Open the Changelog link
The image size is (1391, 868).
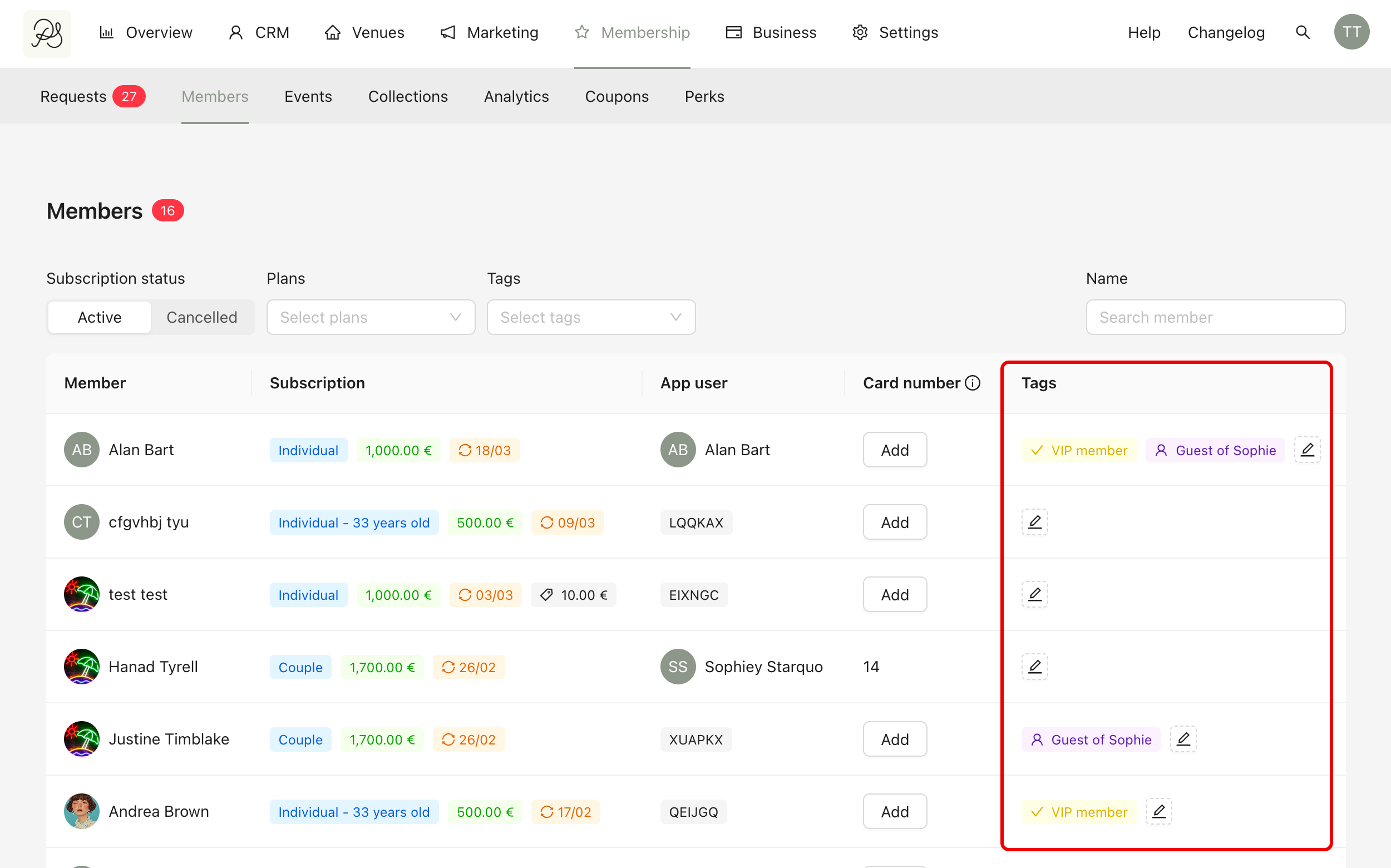pos(1226,33)
